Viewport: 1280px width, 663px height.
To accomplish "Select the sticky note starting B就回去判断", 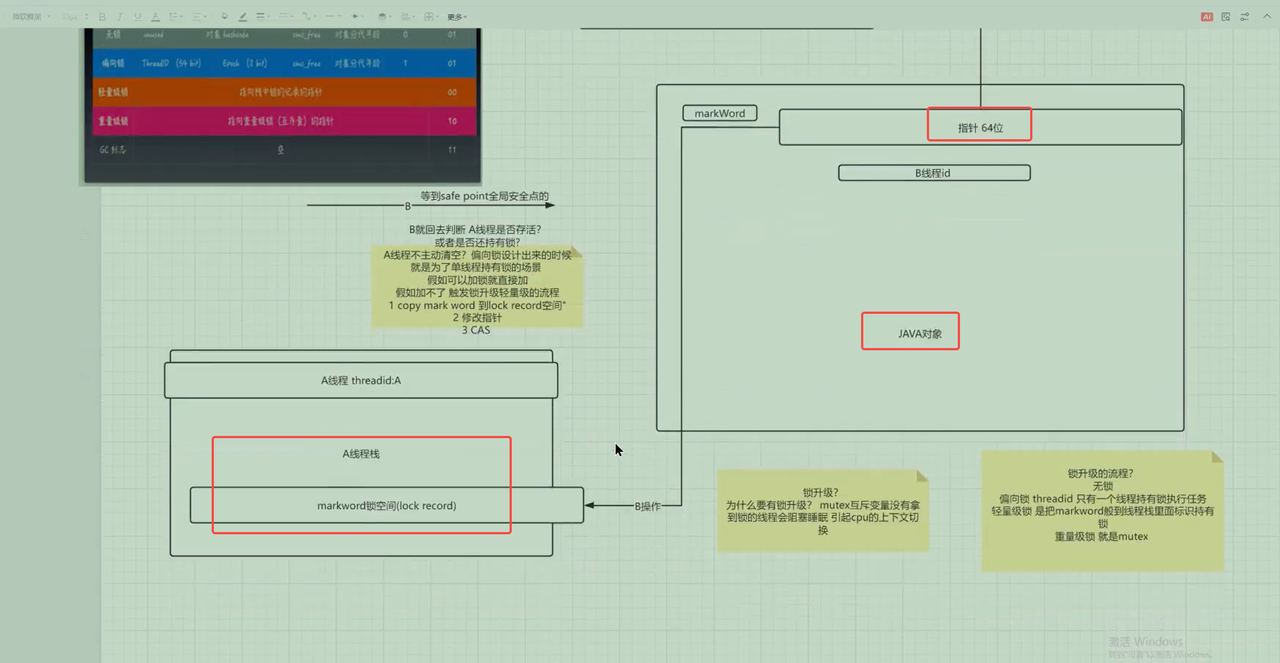I will [476, 286].
